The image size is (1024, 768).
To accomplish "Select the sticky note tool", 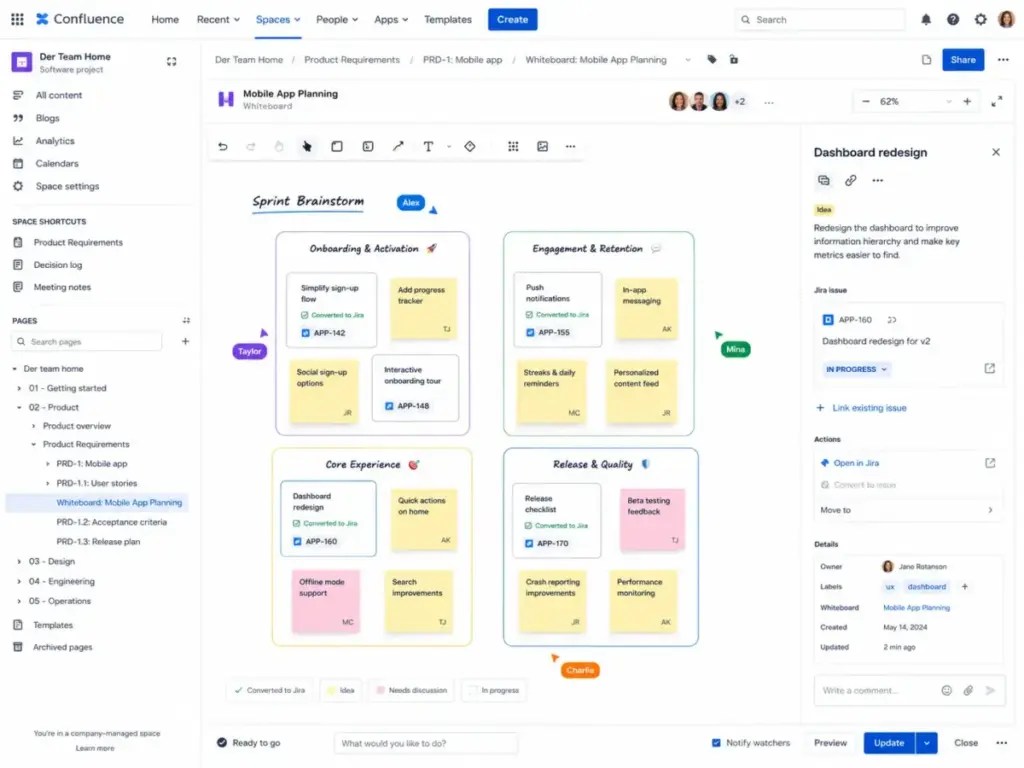I will click(337, 146).
